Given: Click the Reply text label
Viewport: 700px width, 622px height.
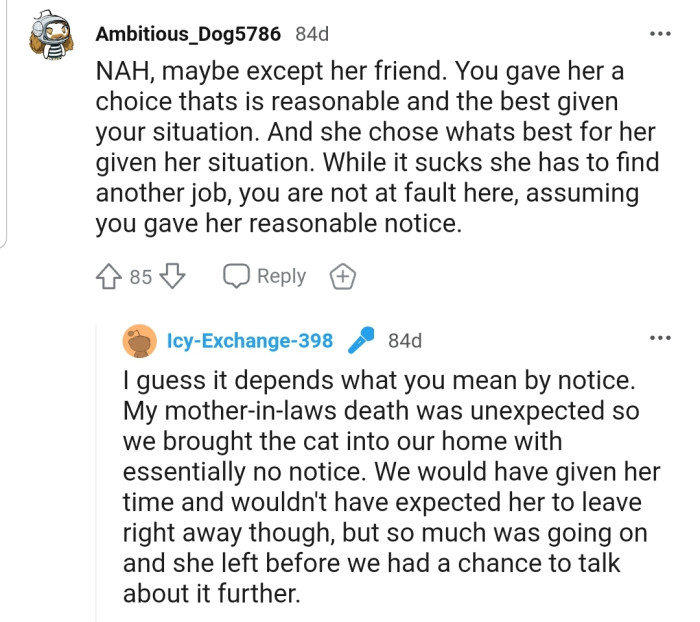Looking at the screenshot, I should coord(281,277).
